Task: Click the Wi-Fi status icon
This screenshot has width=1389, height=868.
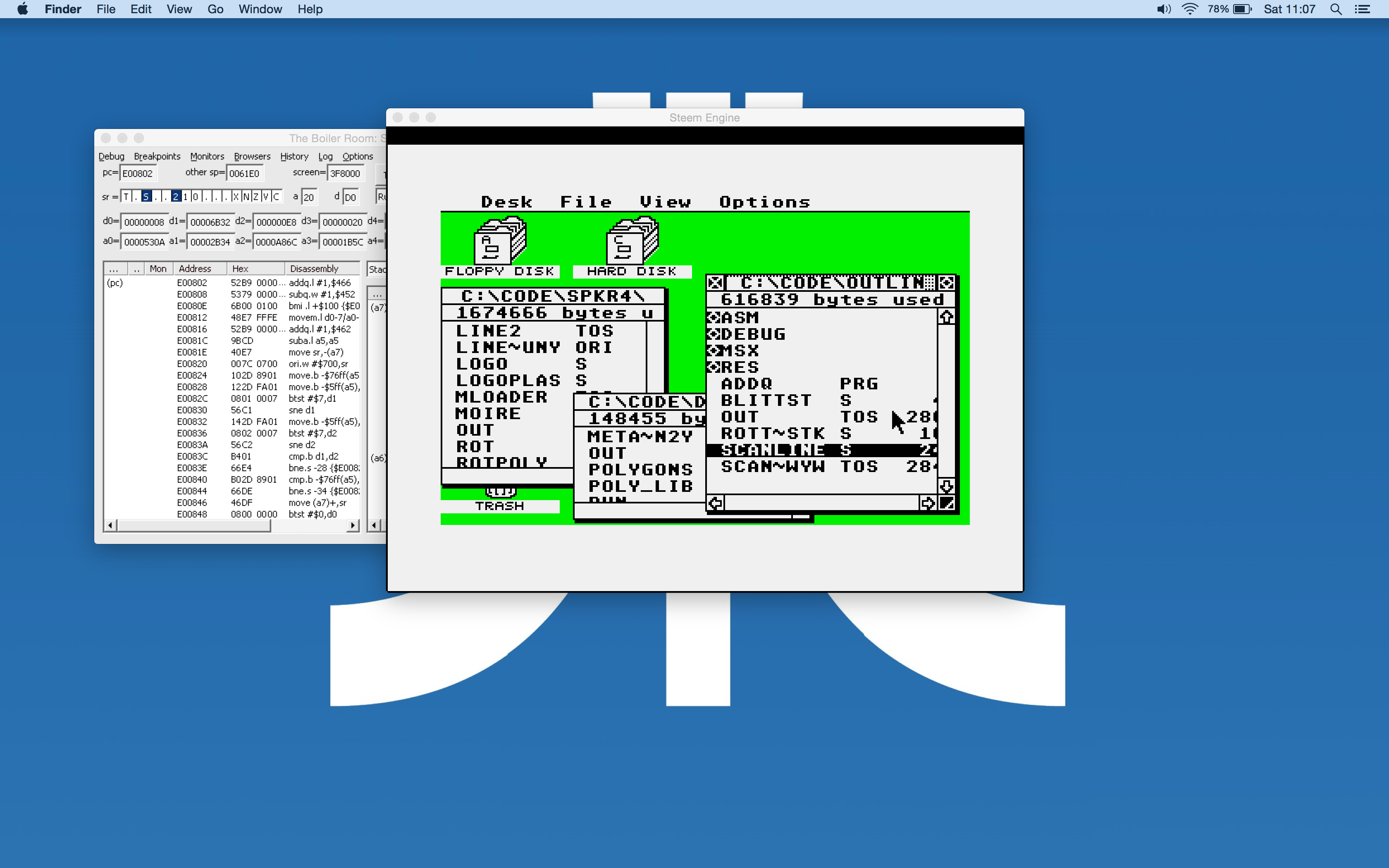Action: click(x=1190, y=9)
